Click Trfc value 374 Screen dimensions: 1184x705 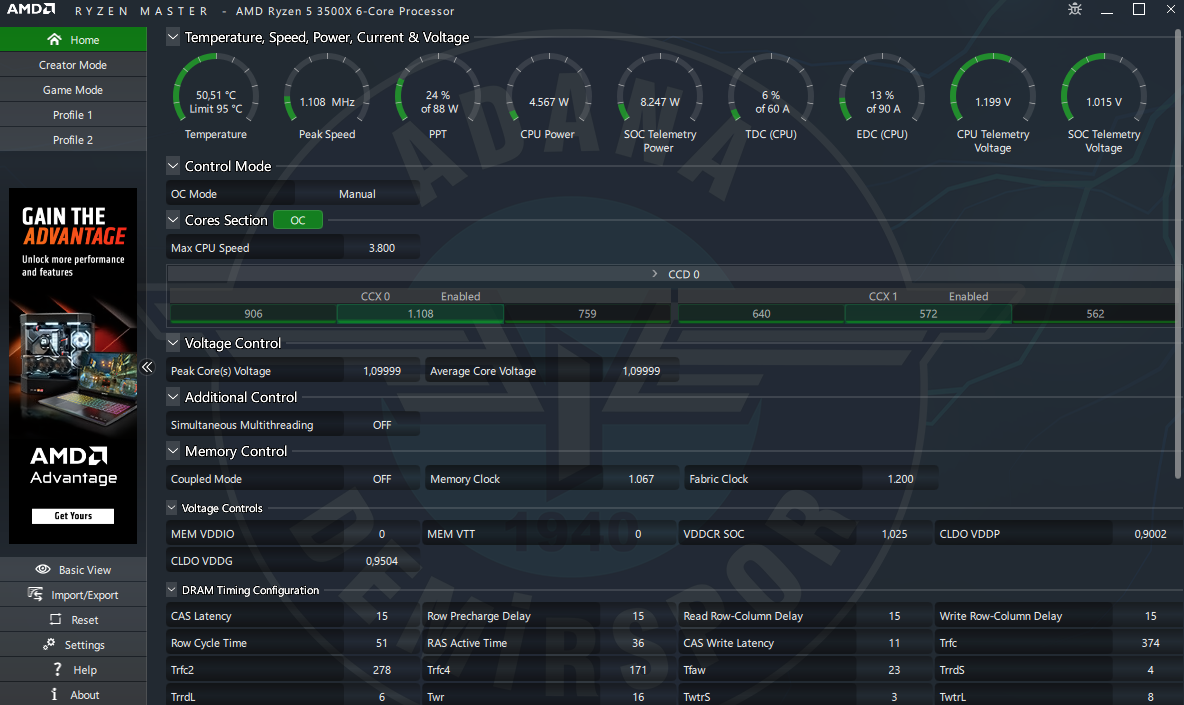(1150, 643)
